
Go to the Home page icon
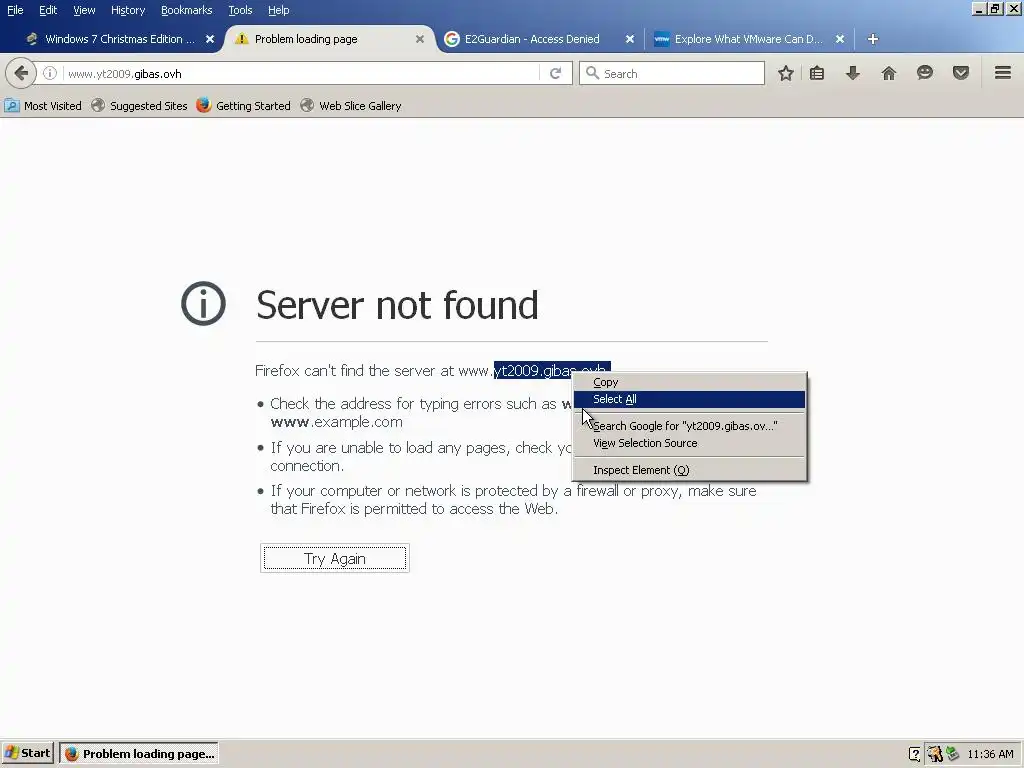pos(889,73)
